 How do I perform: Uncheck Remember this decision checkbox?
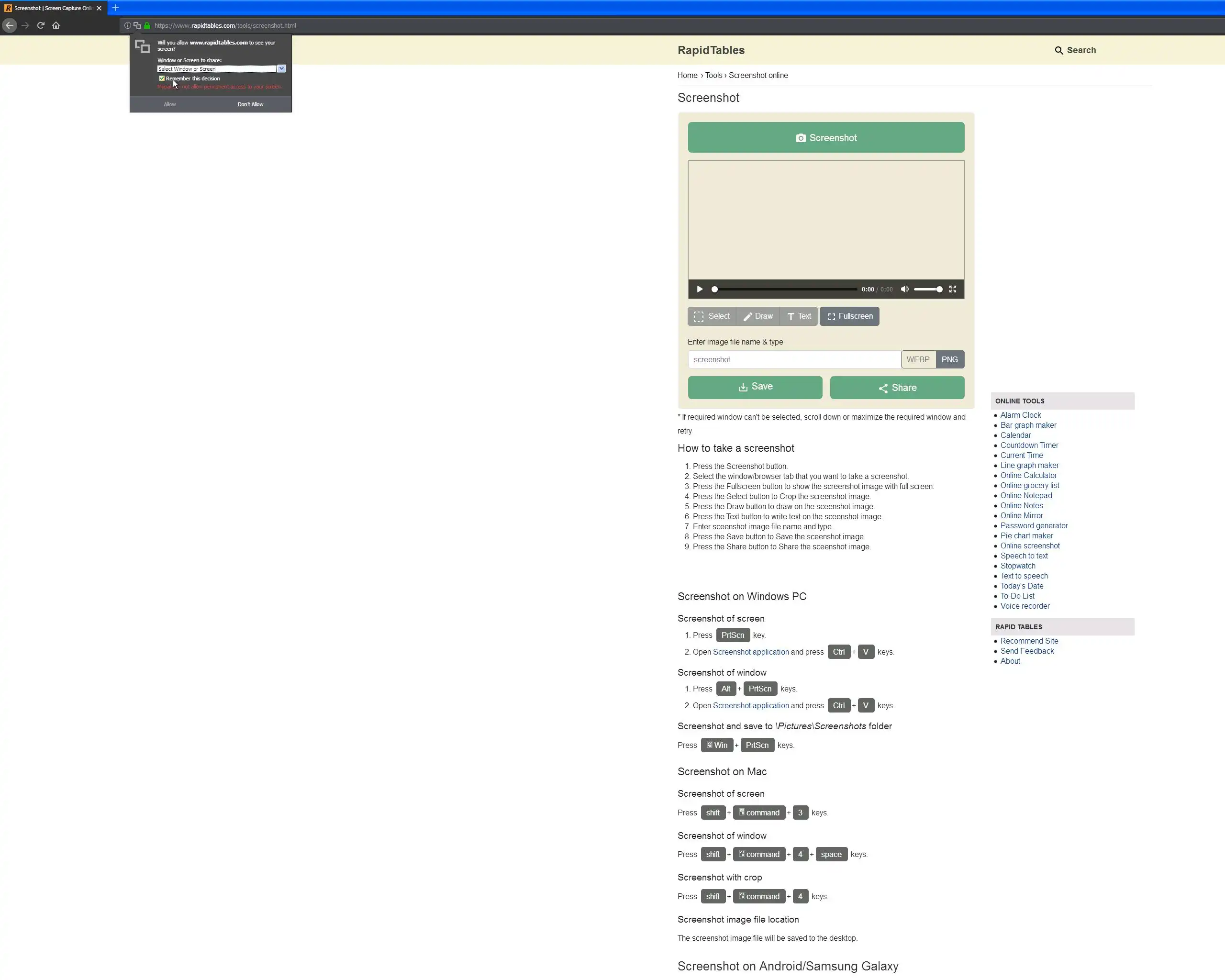click(162, 78)
